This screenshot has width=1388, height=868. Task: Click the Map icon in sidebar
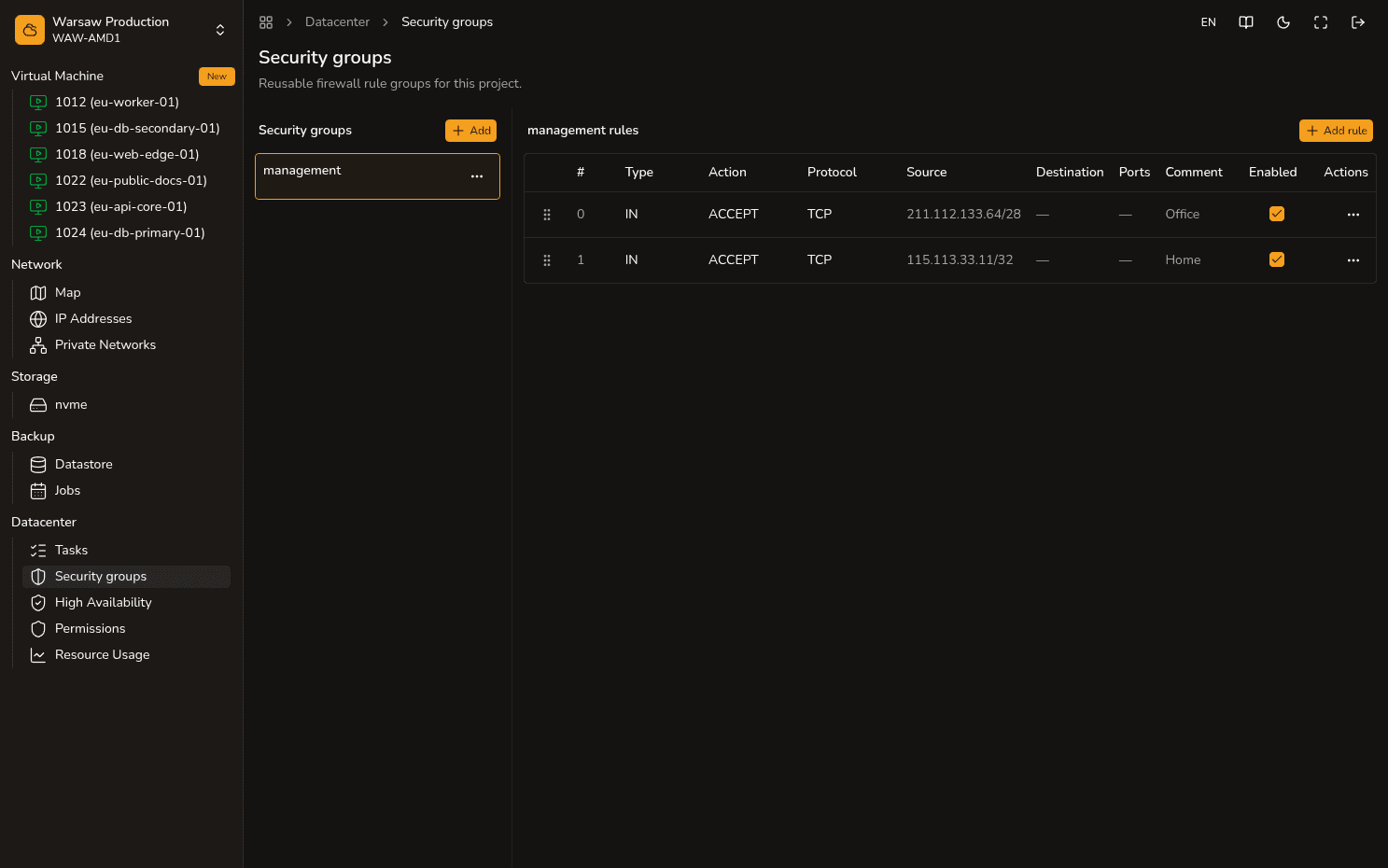(x=38, y=293)
